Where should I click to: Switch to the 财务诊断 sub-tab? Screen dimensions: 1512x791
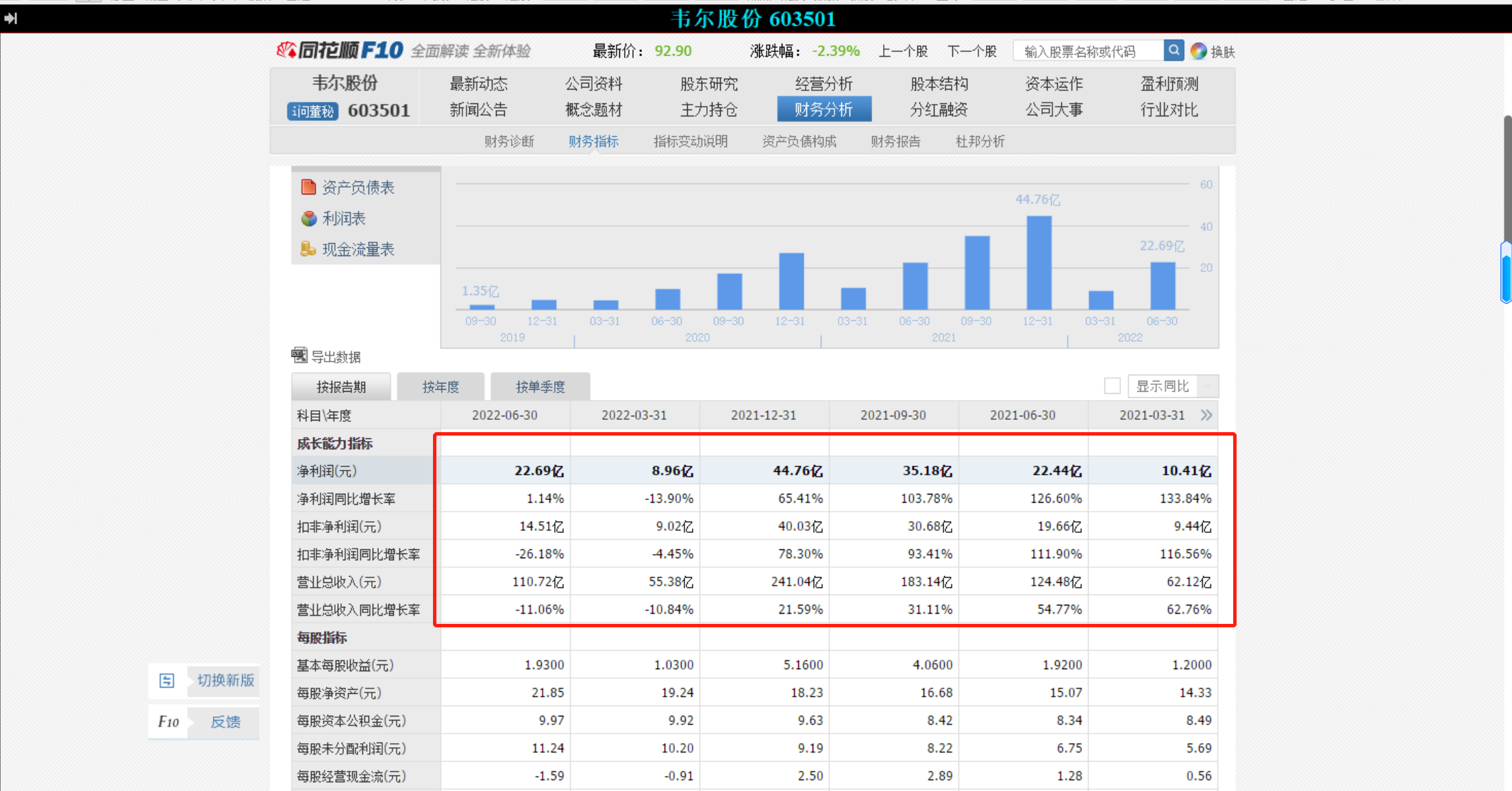tap(509, 141)
